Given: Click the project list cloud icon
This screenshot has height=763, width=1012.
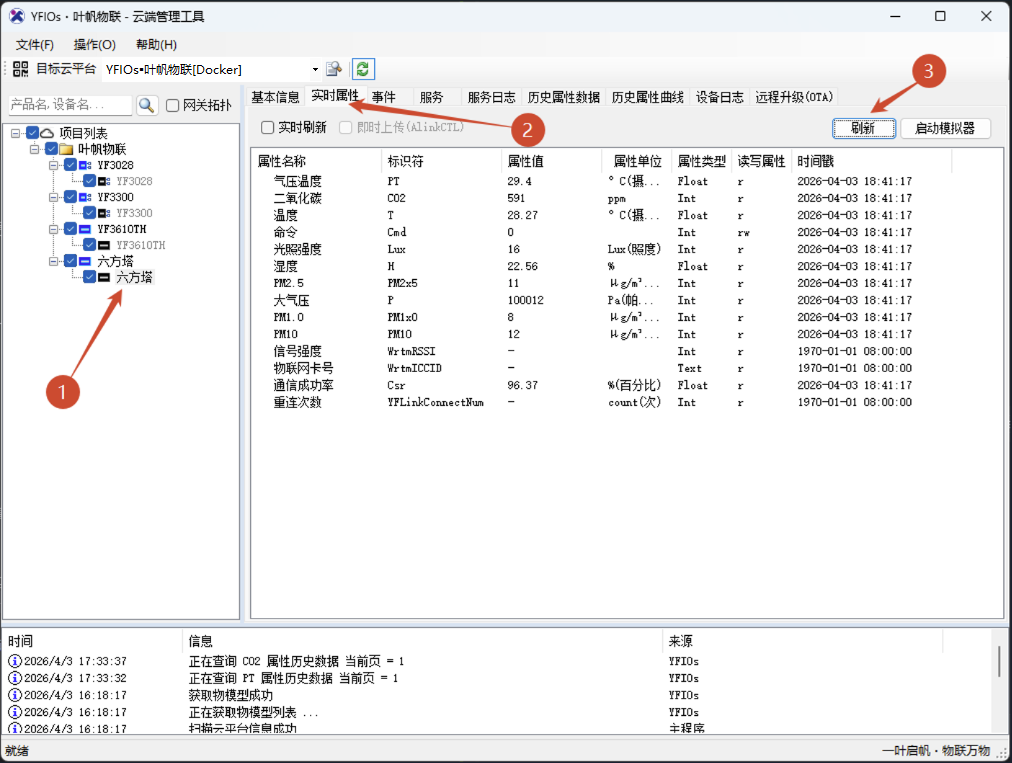Looking at the screenshot, I should (45, 133).
